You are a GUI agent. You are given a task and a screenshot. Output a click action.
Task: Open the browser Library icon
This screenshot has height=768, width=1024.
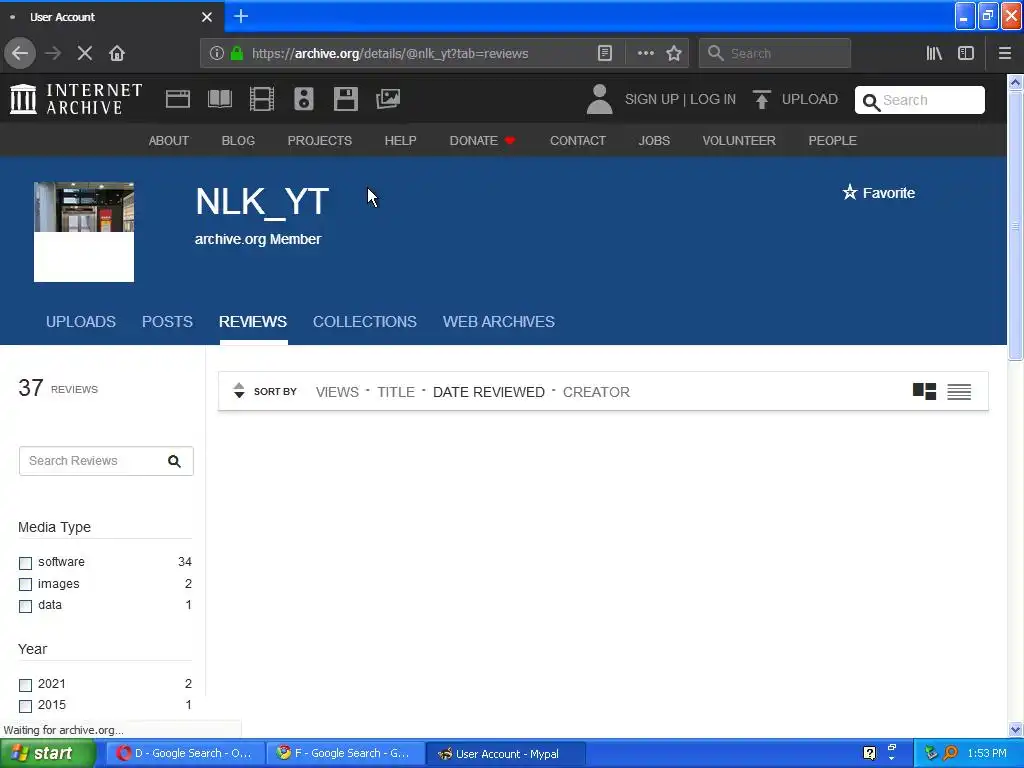click(x=934, y=53)
